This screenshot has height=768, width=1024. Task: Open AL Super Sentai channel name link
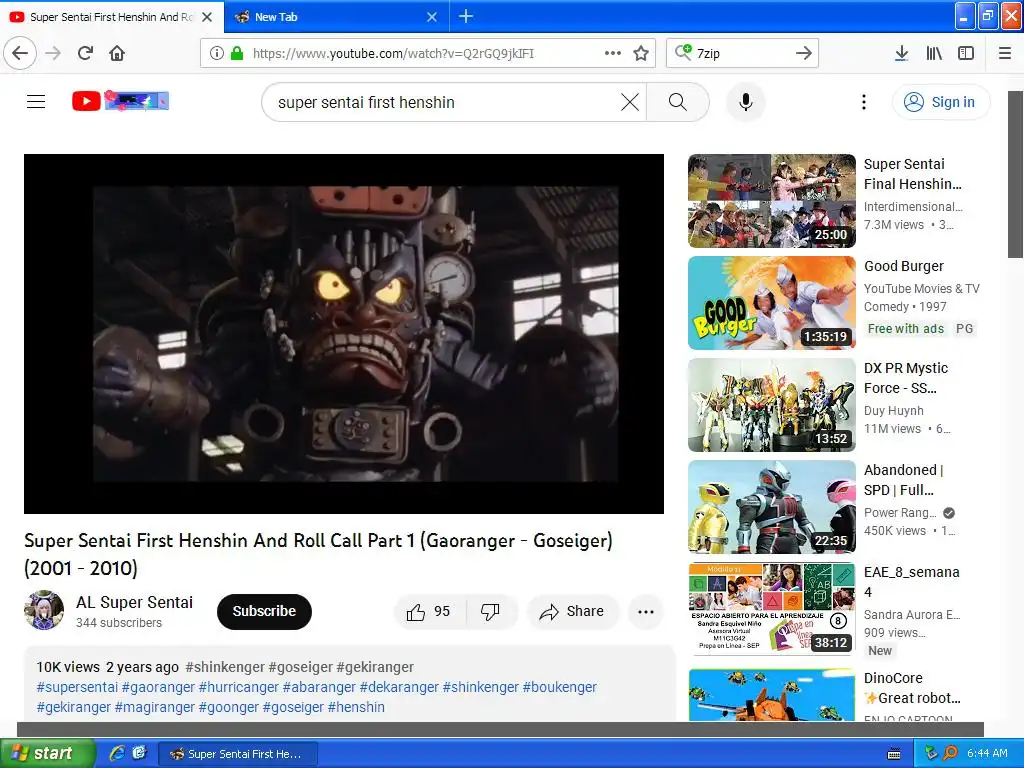tap(134, 602)
